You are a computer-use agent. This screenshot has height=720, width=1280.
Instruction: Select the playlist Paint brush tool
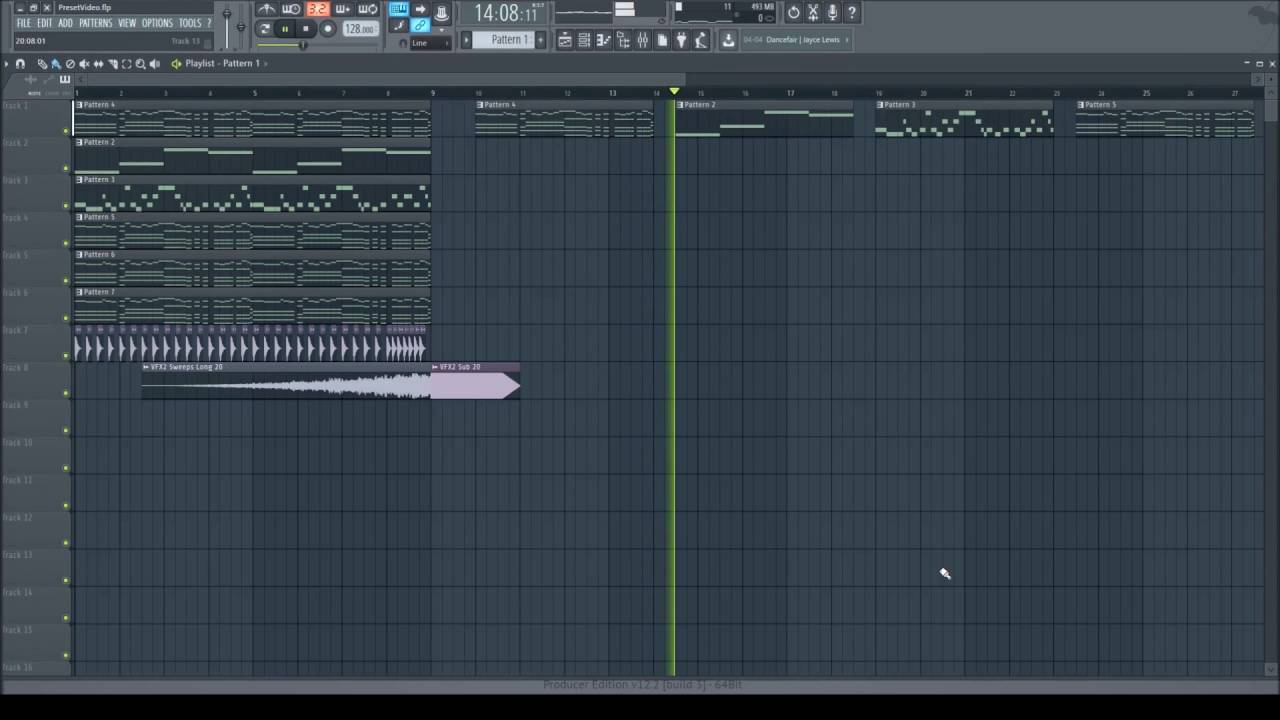(x=56, y=64)
